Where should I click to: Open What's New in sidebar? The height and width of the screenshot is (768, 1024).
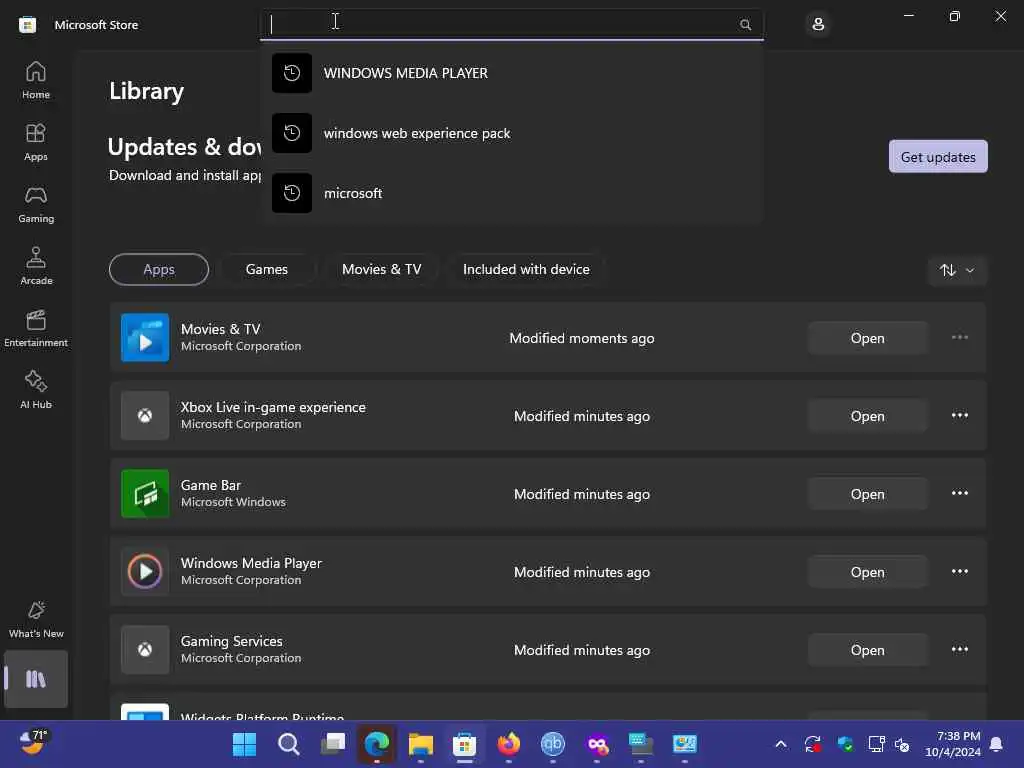pos(36,619)
